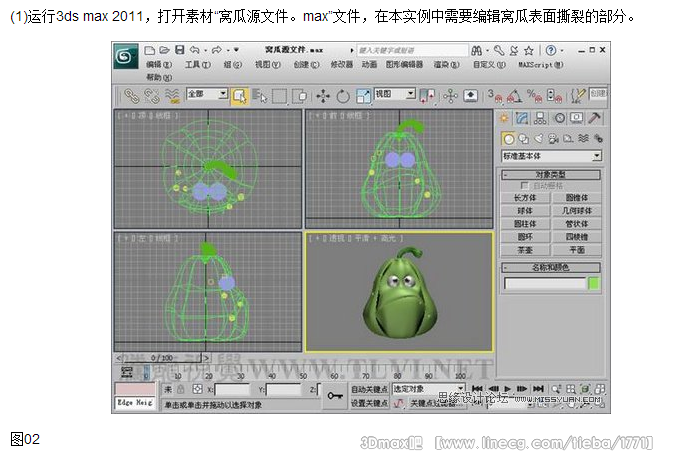Switch to the Modify command panel tab
The width and height of the screenshot is (682, 460).
pyautogui.click(x=522, y=118)
